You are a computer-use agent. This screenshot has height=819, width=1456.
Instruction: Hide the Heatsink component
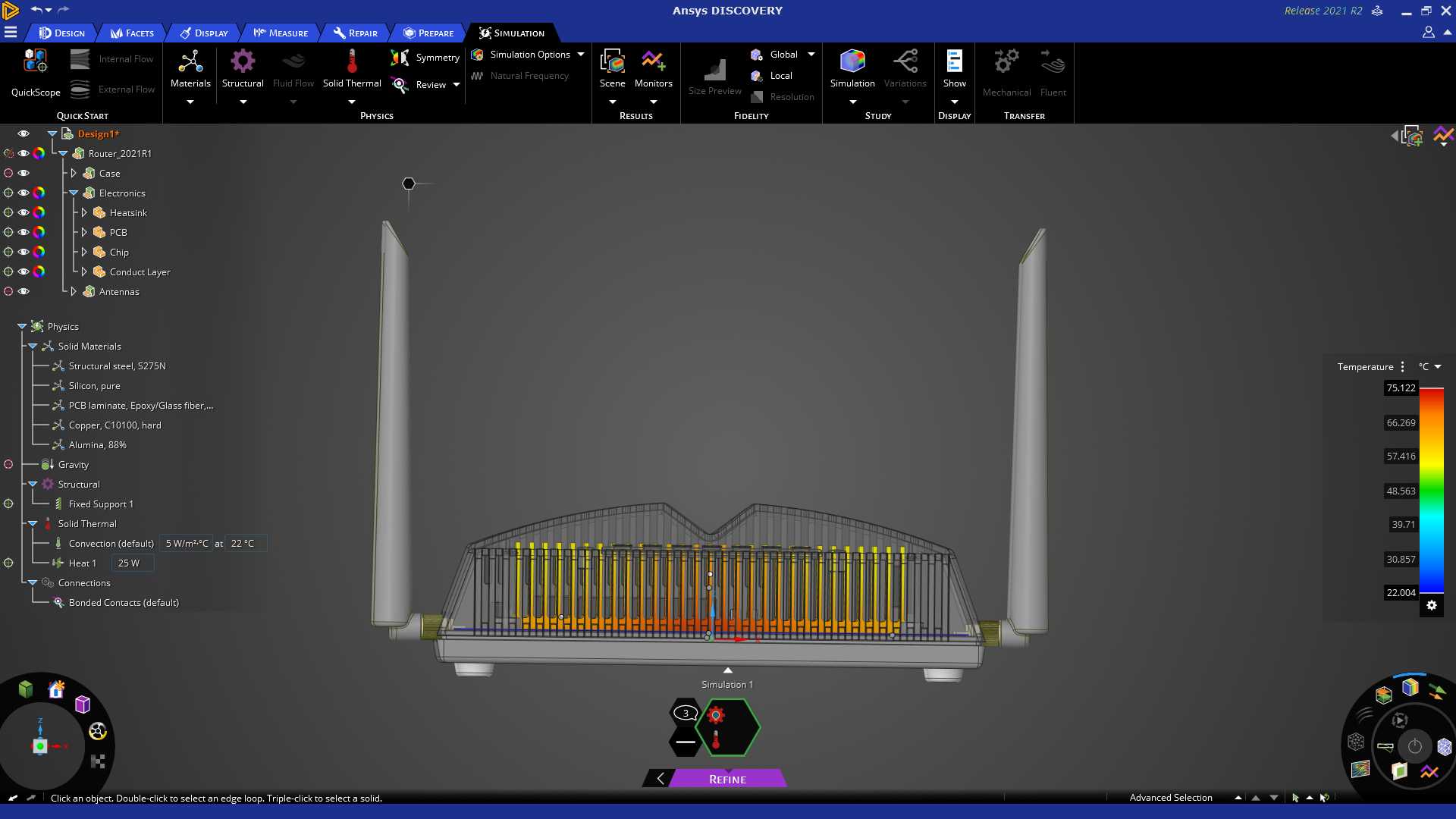(x=24, y=212)
